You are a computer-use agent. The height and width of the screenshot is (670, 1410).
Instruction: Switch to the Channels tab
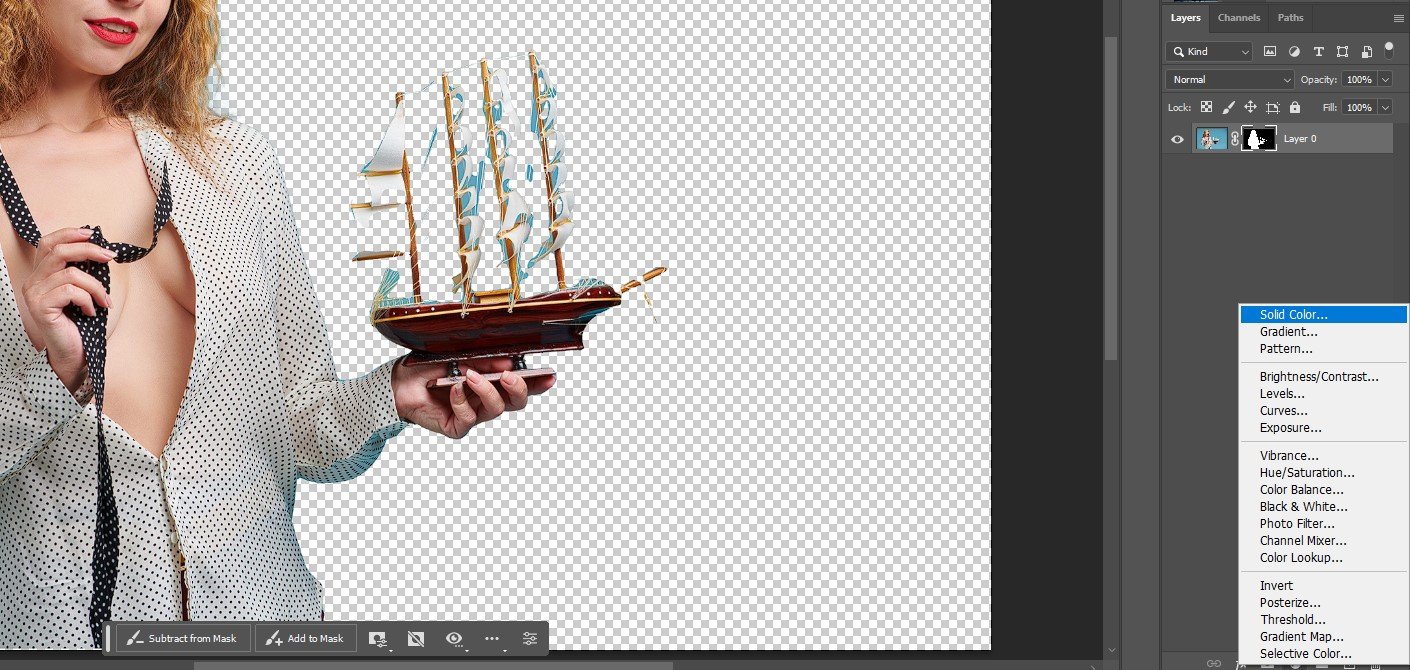1239,18
